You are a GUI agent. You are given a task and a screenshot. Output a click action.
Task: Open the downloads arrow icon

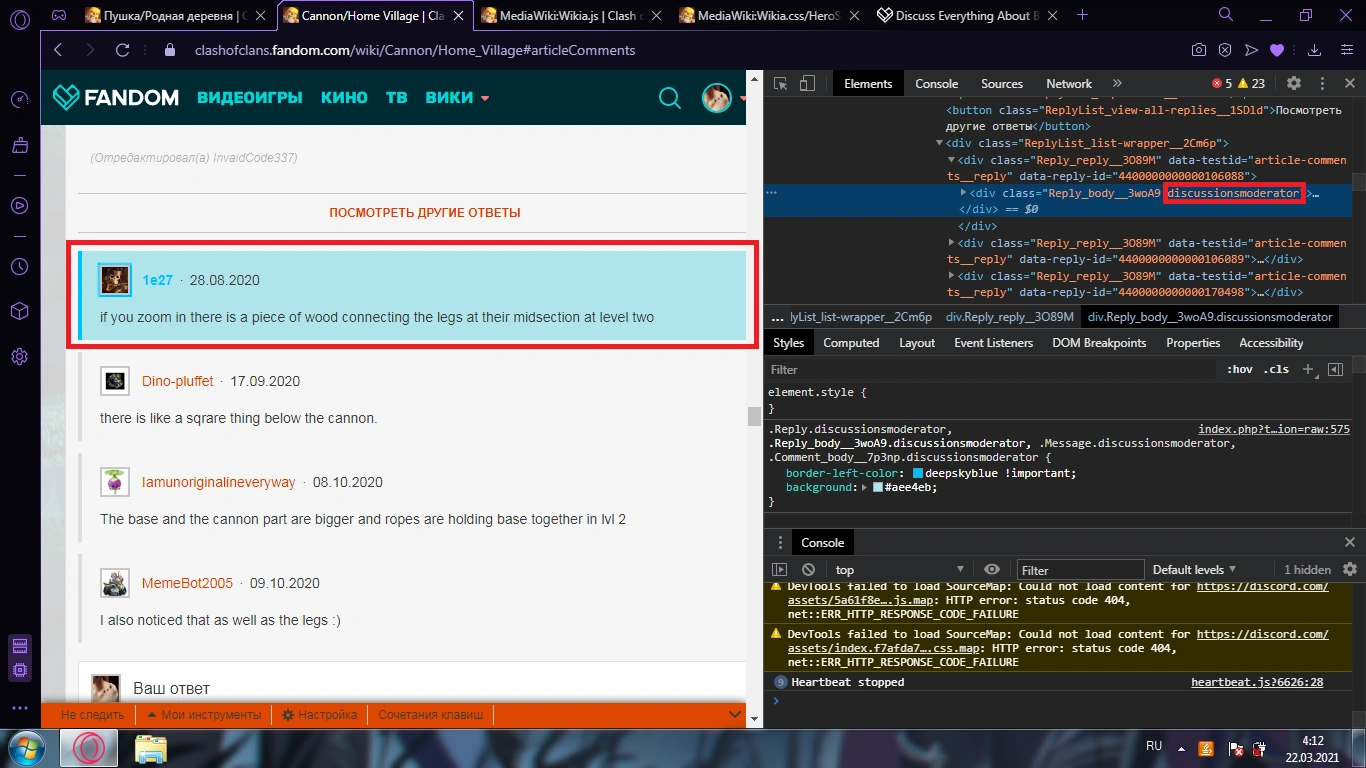1315,50
